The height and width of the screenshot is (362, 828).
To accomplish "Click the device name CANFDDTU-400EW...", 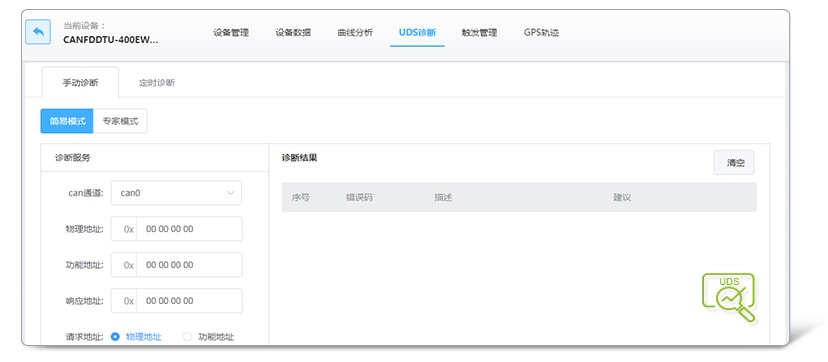I will [110, 40].
